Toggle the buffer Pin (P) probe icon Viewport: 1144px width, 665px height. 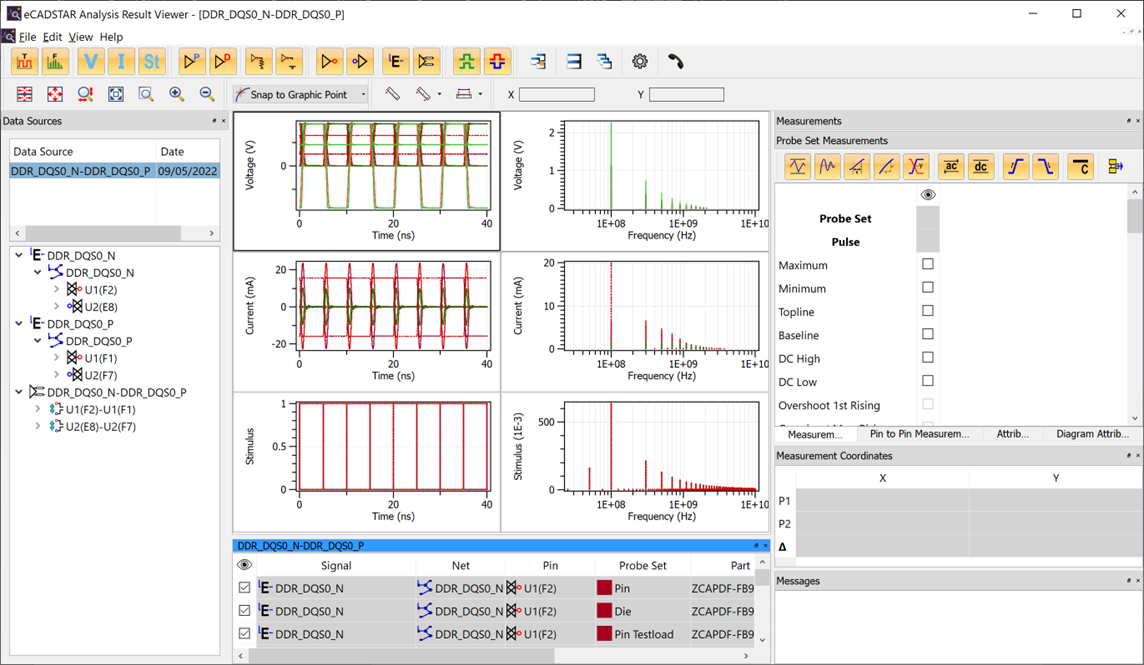[191, 62]
